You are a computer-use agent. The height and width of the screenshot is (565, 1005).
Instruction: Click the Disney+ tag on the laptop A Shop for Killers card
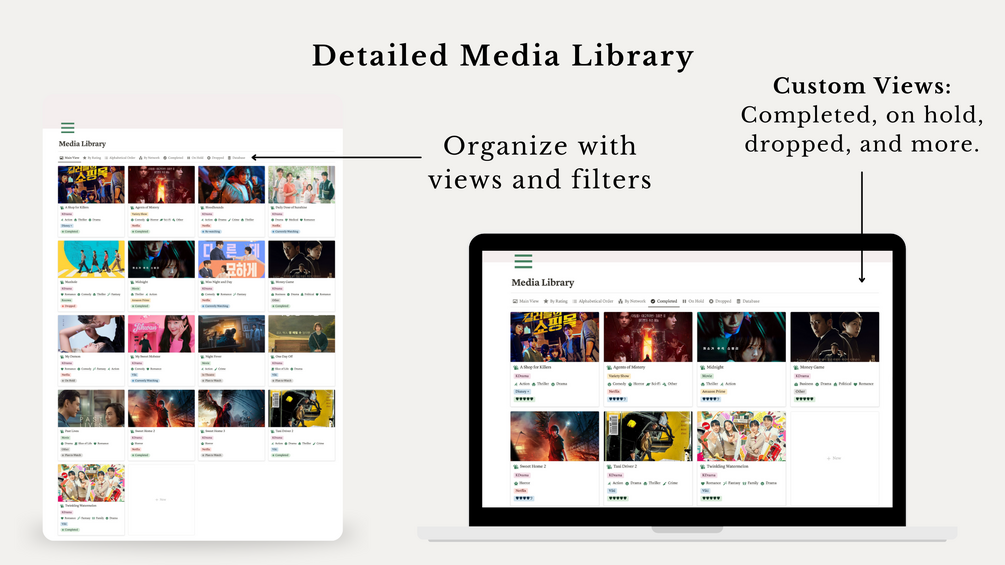coord(522,391)
